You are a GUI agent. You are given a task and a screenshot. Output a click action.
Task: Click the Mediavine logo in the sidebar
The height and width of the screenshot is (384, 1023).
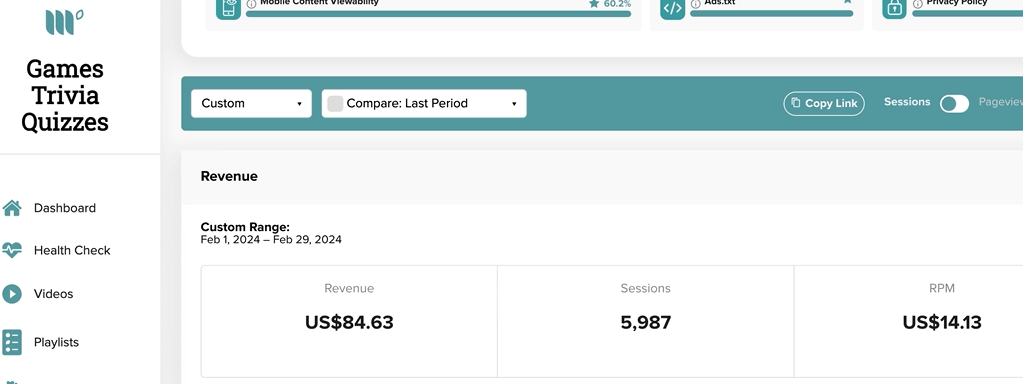coord(64,22)
